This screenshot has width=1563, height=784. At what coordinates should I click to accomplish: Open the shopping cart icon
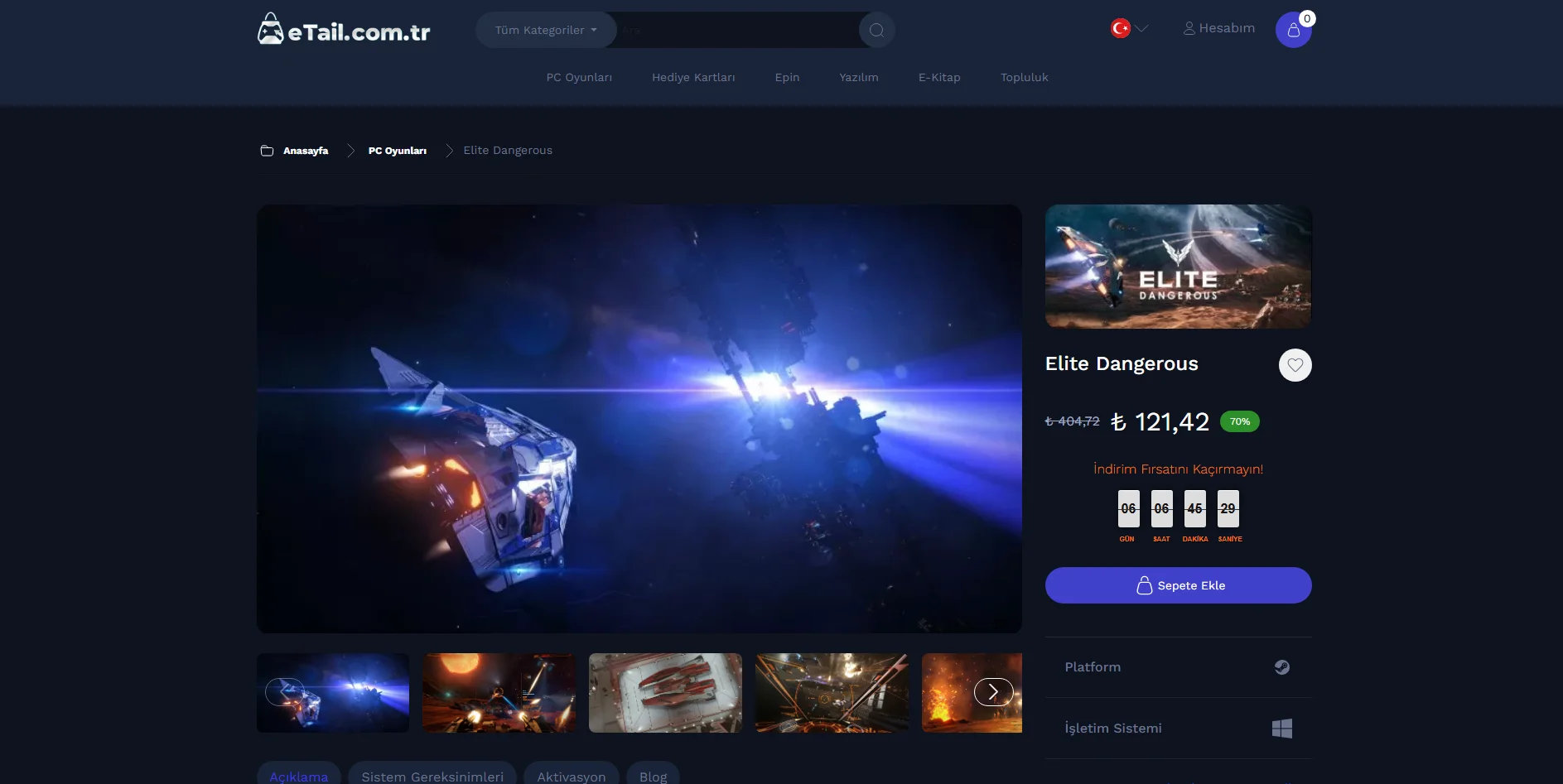pos(1294,30)
